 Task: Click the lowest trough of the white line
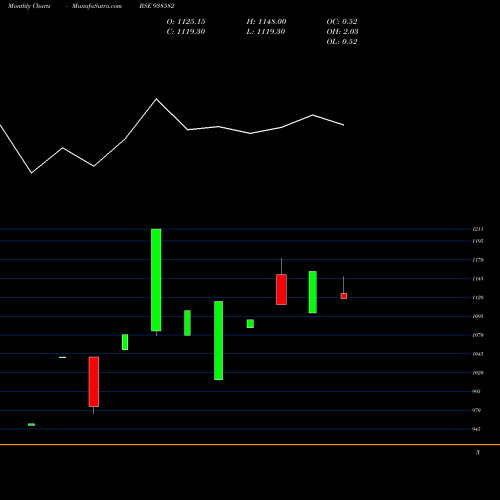(x=31, y=173)
